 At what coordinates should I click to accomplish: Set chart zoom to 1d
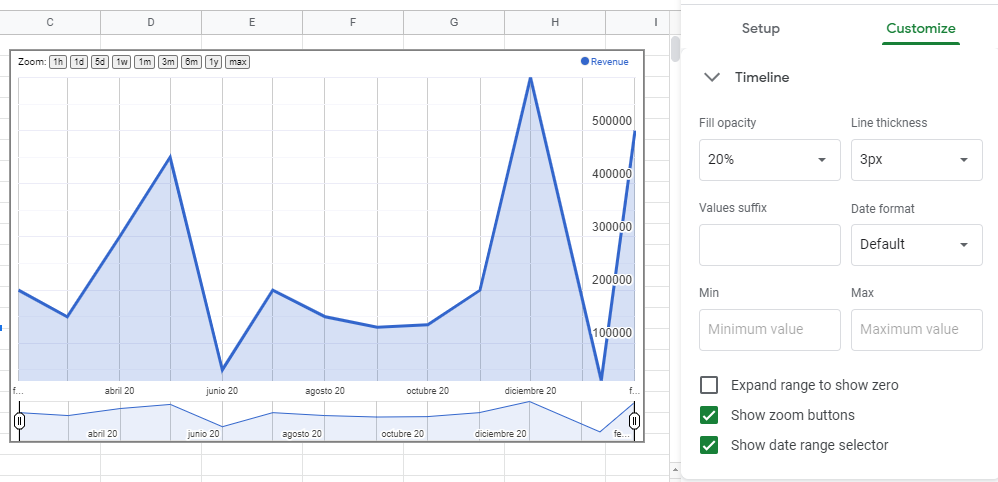point(79,62)
